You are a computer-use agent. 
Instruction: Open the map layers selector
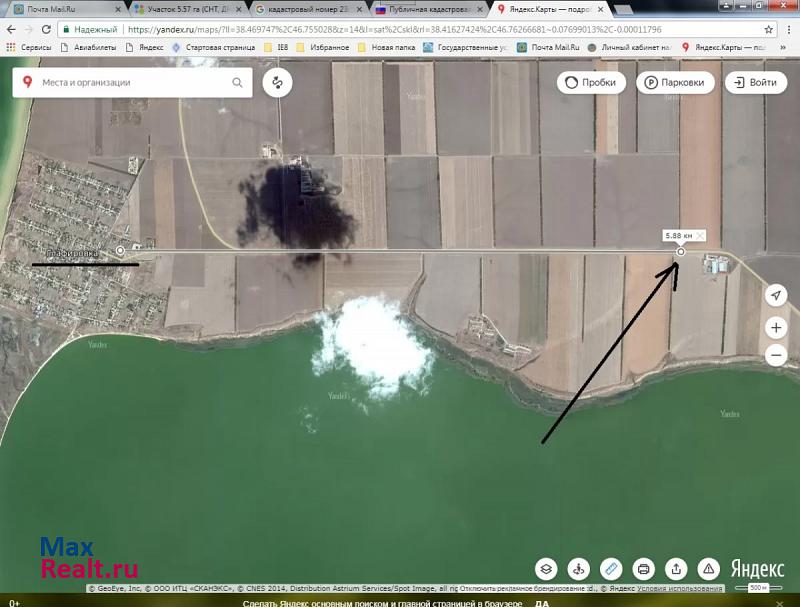coord(546,569)
